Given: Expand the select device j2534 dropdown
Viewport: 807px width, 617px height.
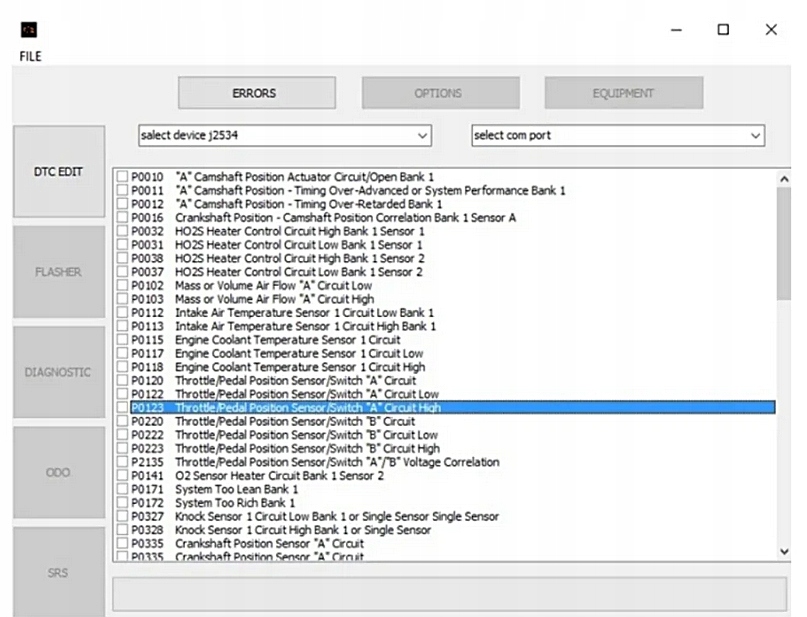Looking at the screenshot, I should coord(285,136).
